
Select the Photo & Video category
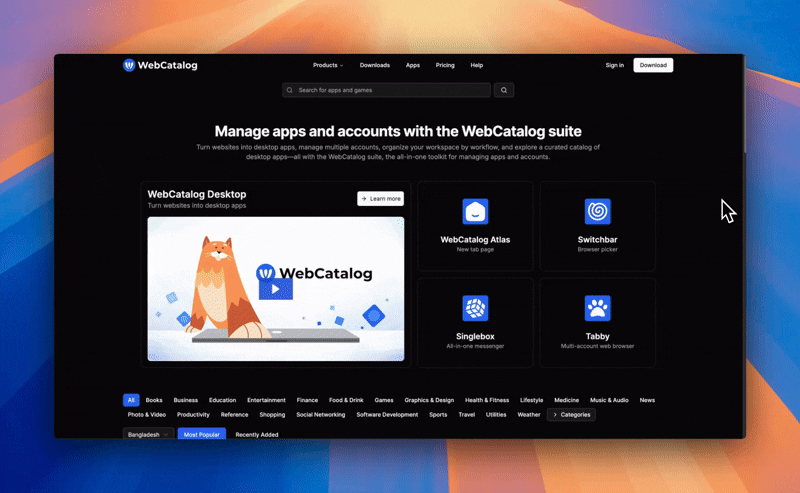tap(146, 414)
